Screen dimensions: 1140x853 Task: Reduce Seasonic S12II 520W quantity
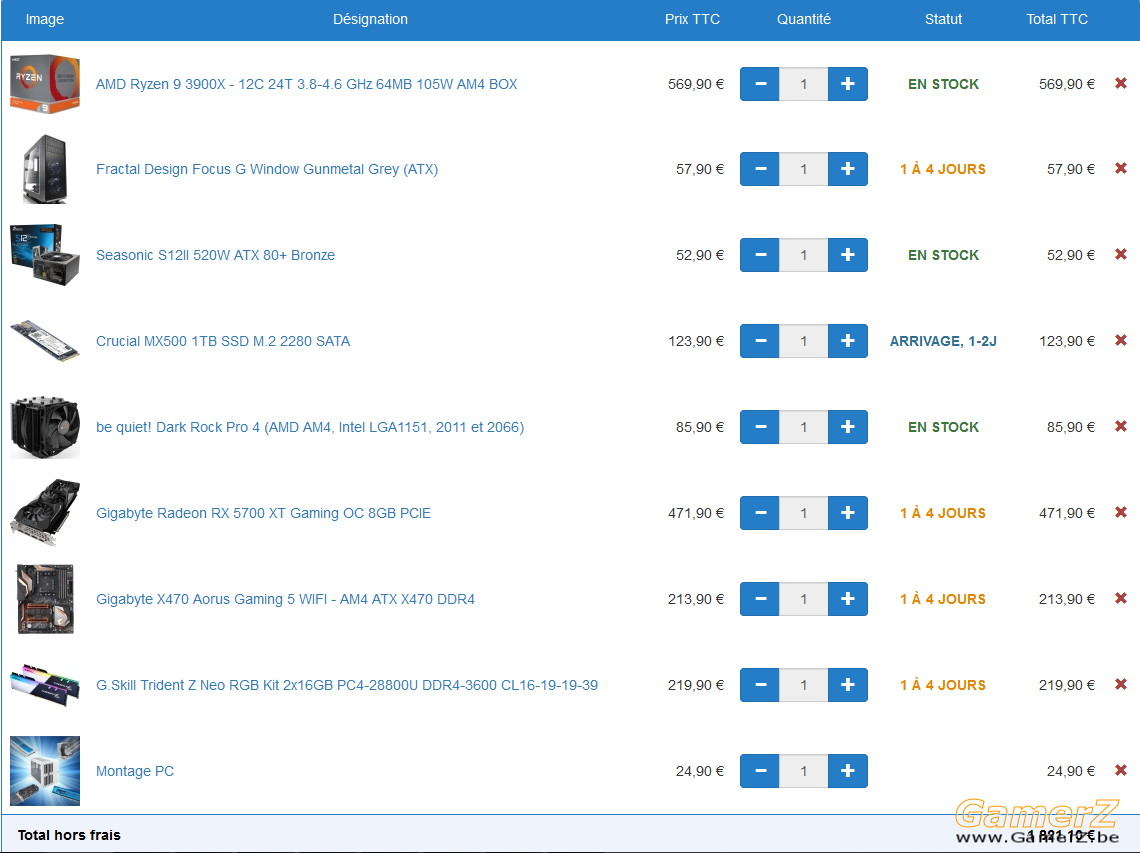760,255
